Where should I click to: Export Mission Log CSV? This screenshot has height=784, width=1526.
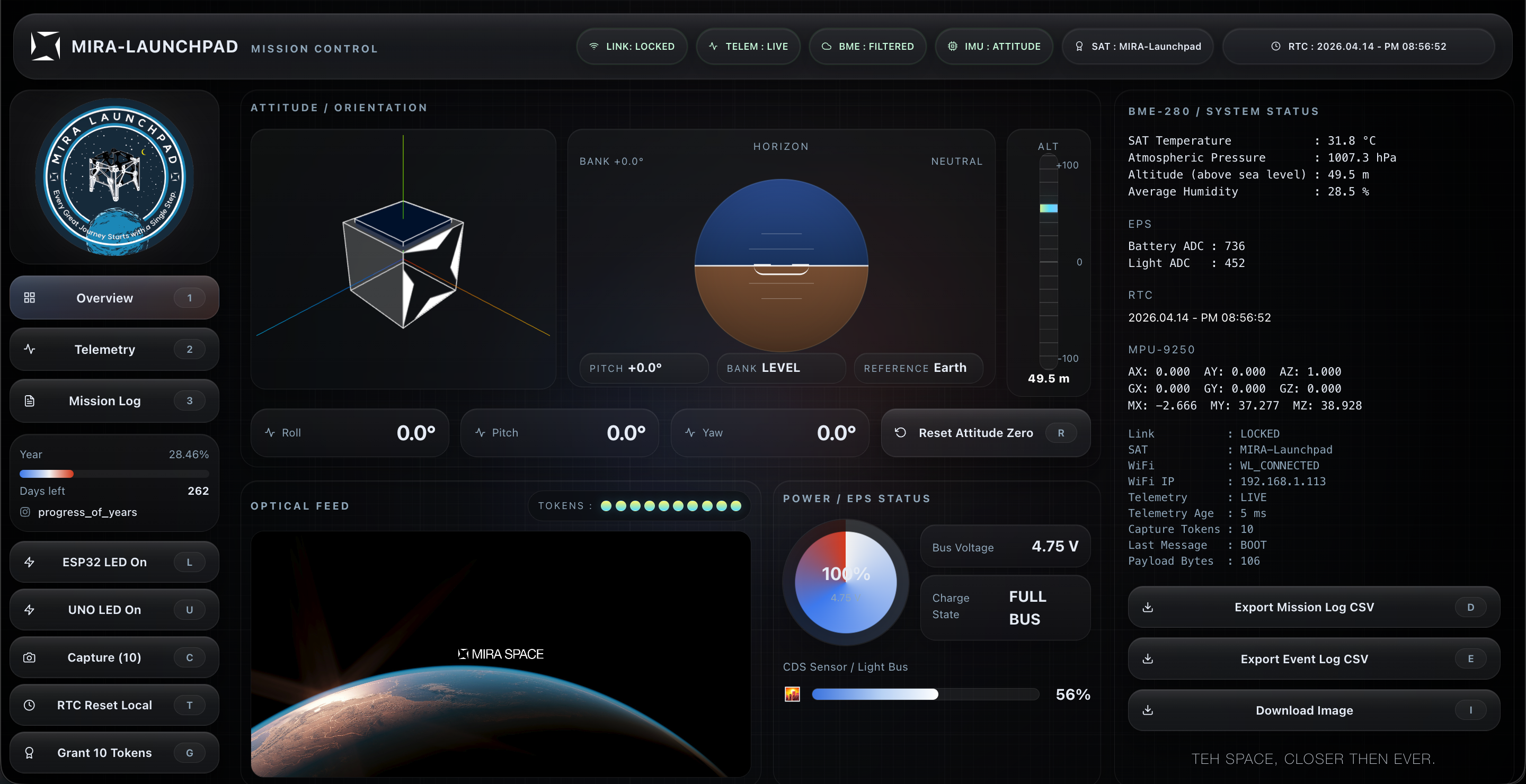point(1314,608)
